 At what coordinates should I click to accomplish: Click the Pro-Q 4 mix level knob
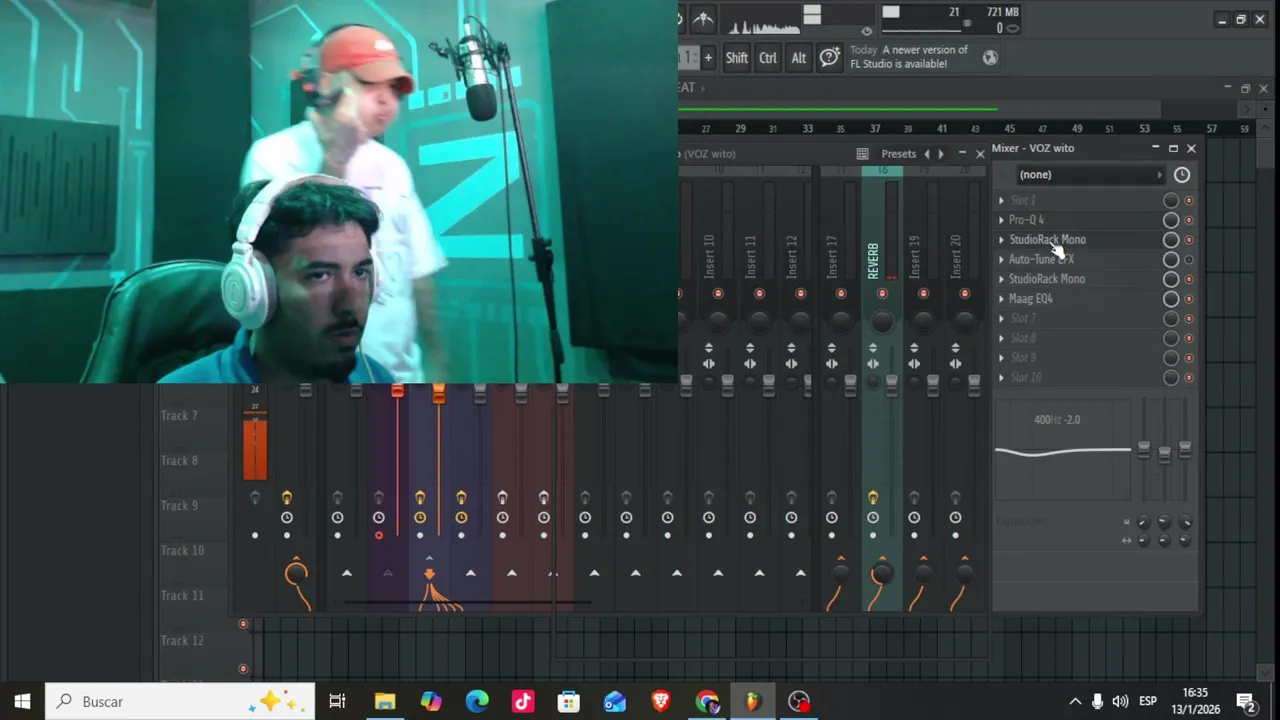(1171, 220)
